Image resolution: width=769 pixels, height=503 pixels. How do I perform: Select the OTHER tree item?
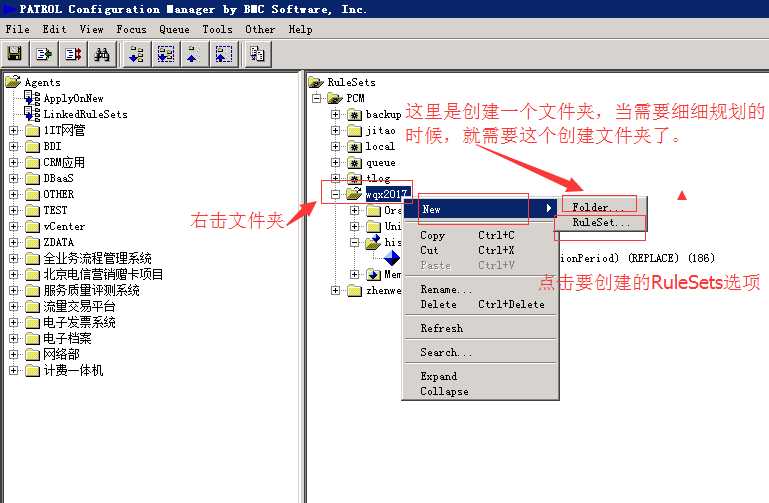58,195
